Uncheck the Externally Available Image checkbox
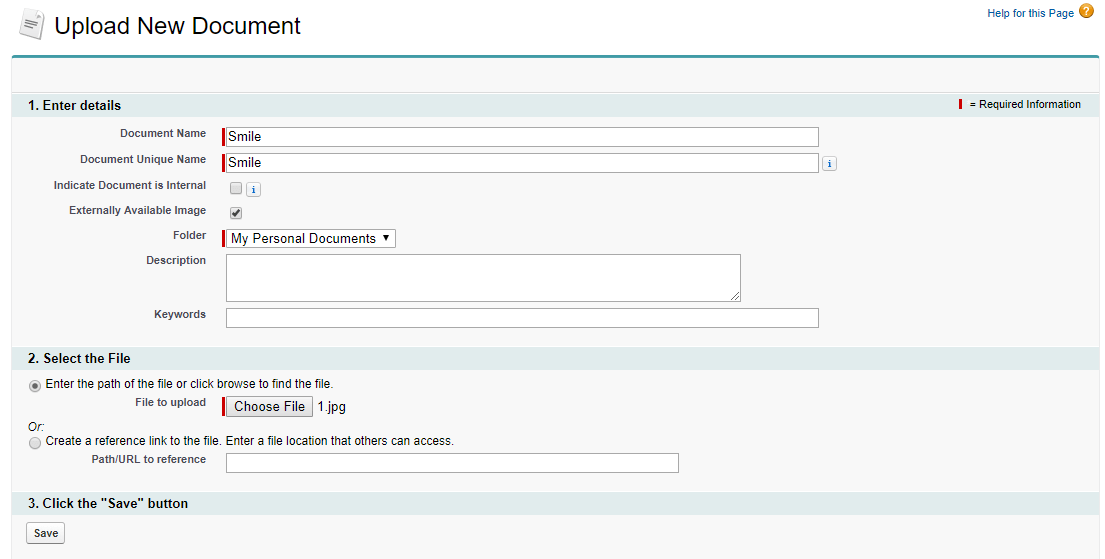Viewport: 1105px width, 559px height. [236, 213]
